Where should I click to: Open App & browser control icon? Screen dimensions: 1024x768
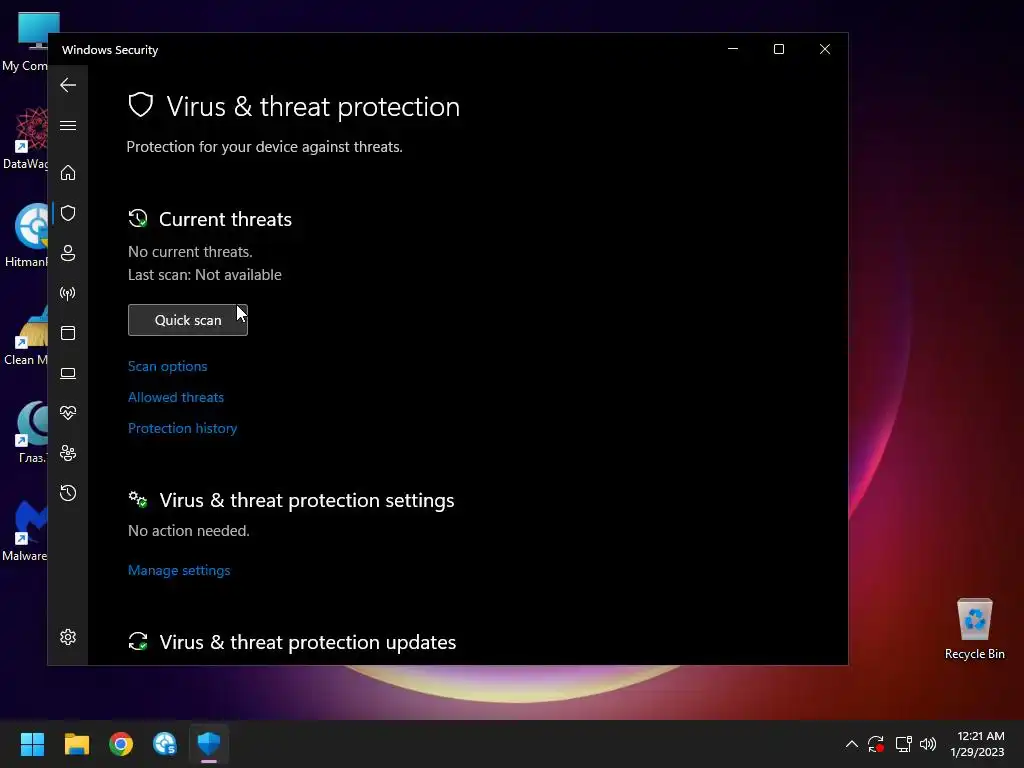click(x=68, y=333)
